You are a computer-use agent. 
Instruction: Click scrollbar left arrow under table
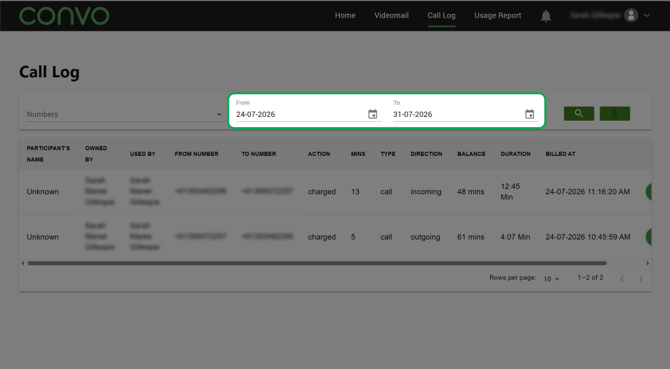(23, 263)
